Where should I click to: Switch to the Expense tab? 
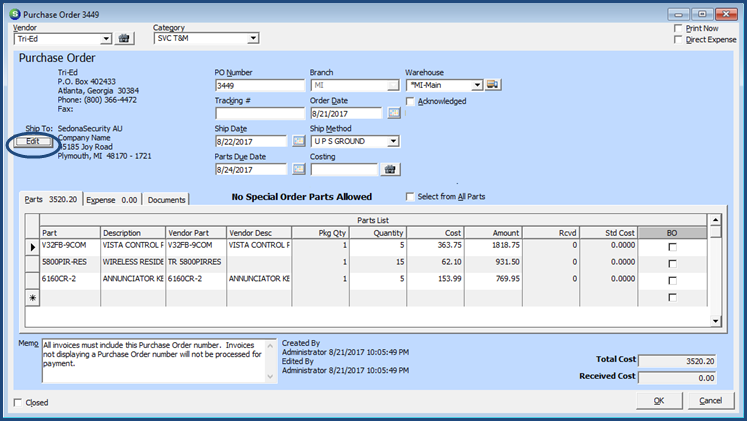coord(111,200)
